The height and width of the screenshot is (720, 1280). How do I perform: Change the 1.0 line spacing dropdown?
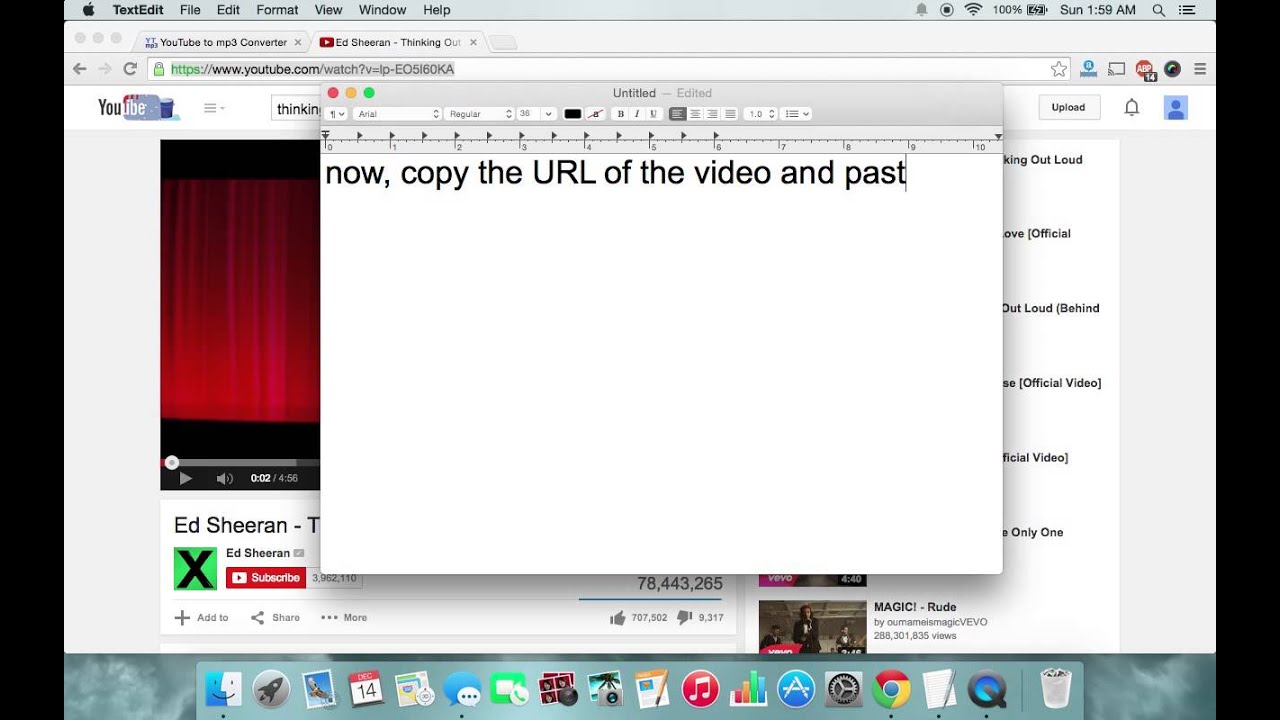(761, 114)
